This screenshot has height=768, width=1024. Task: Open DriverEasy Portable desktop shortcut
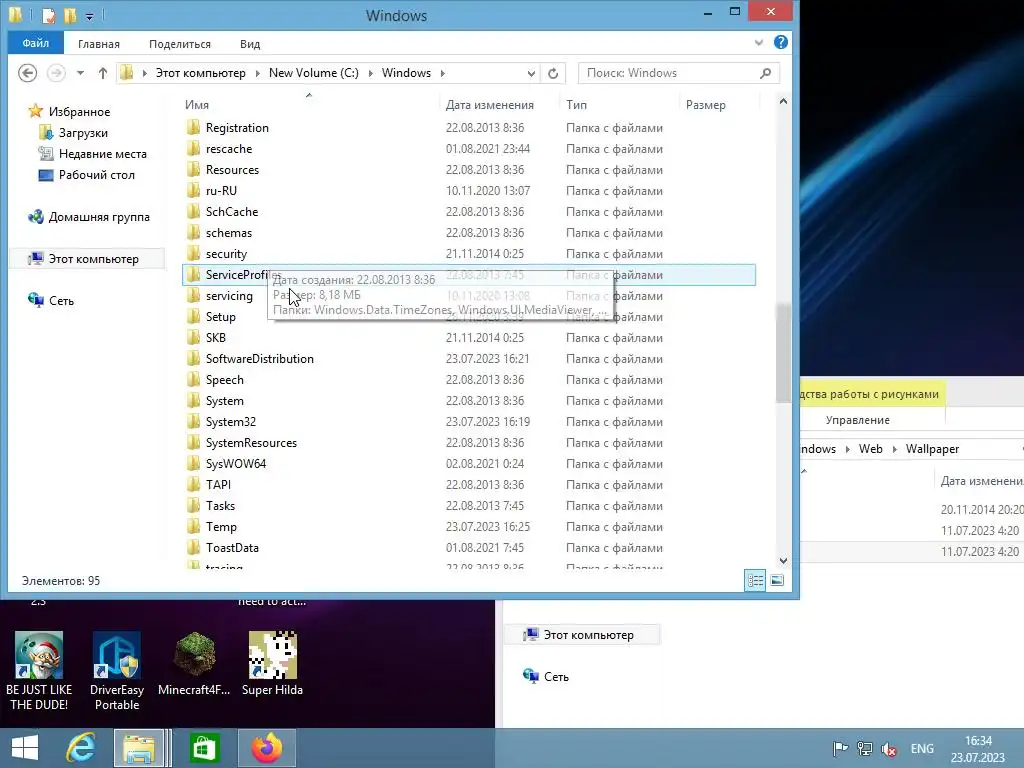pyautogui.click(x=117, y=671)
